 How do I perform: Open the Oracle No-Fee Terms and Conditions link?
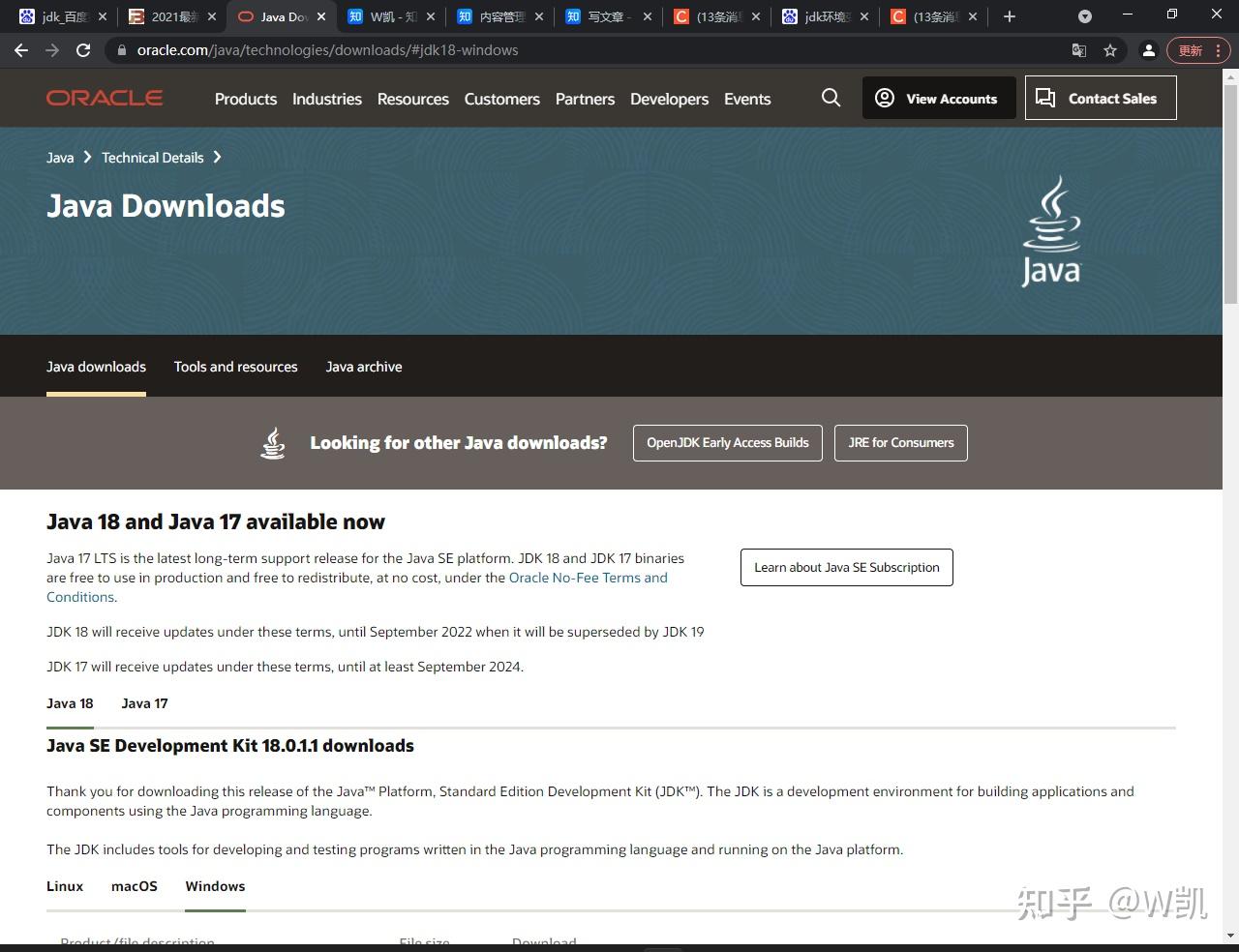pos(588,578)
